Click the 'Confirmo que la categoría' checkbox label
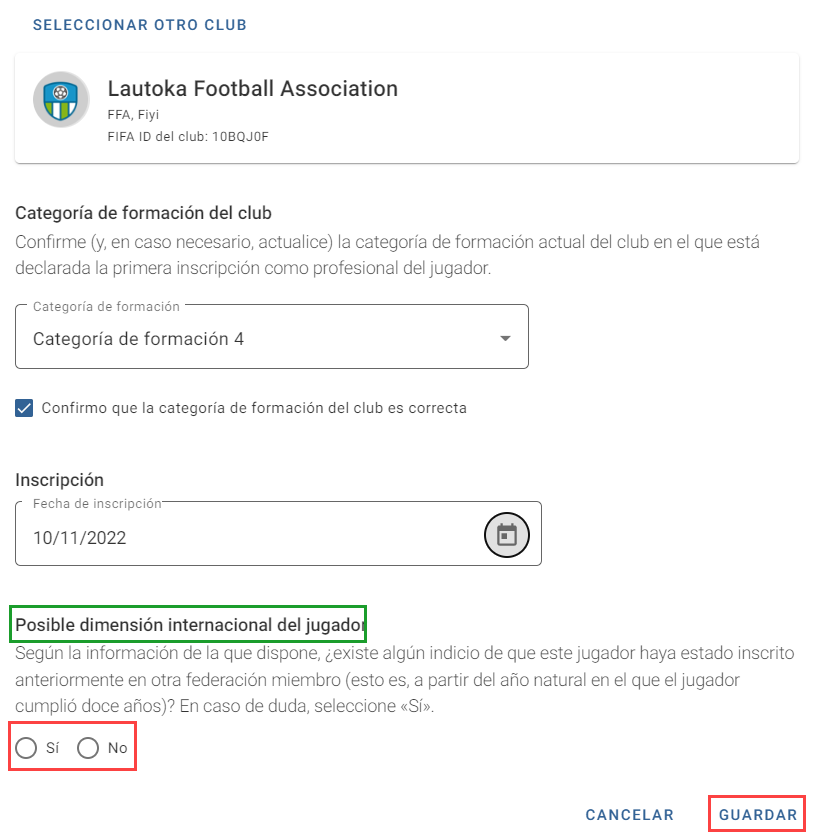820x838 pixels. [254, 408]
